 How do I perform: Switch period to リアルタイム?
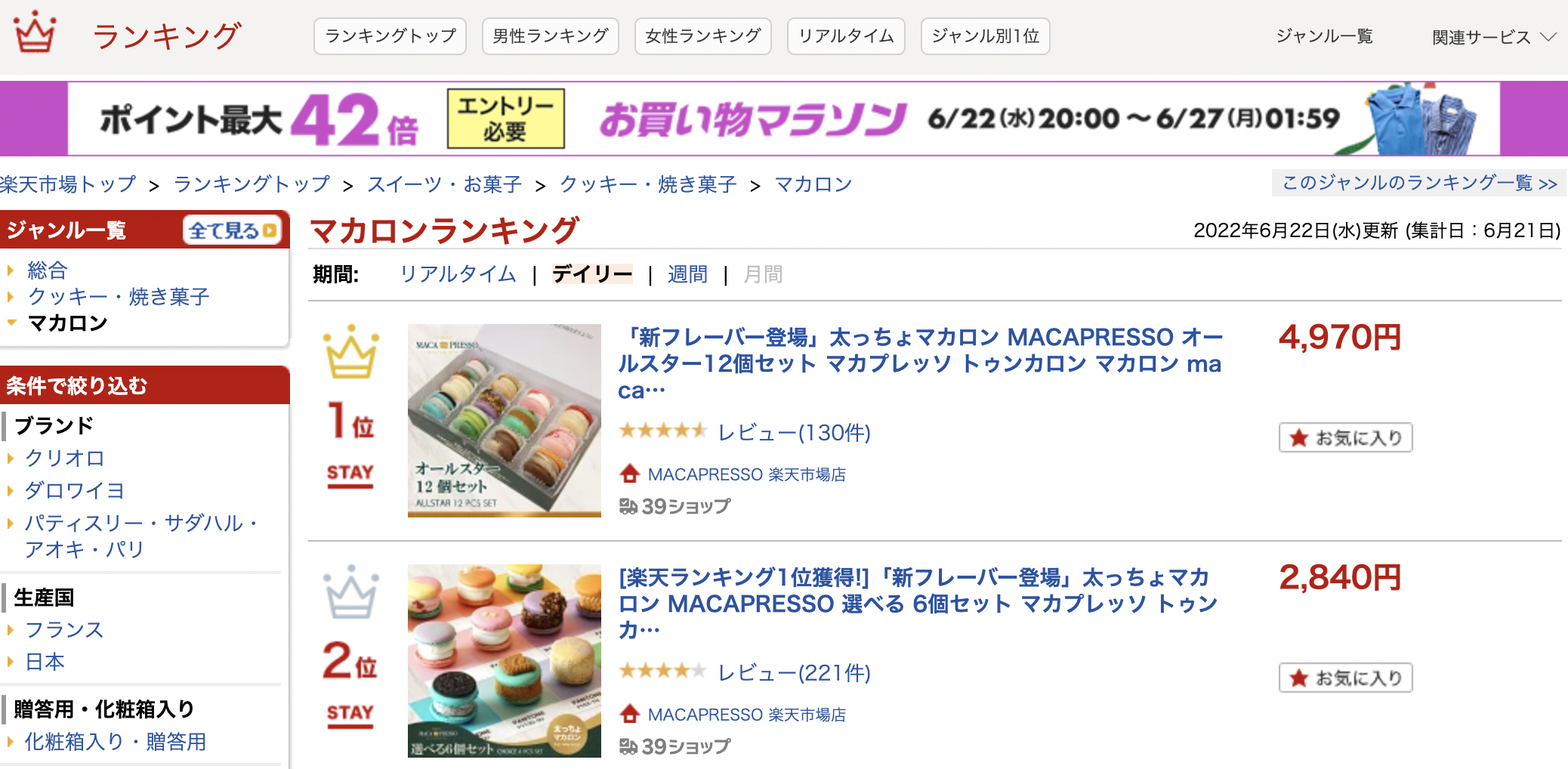(458, 274)
